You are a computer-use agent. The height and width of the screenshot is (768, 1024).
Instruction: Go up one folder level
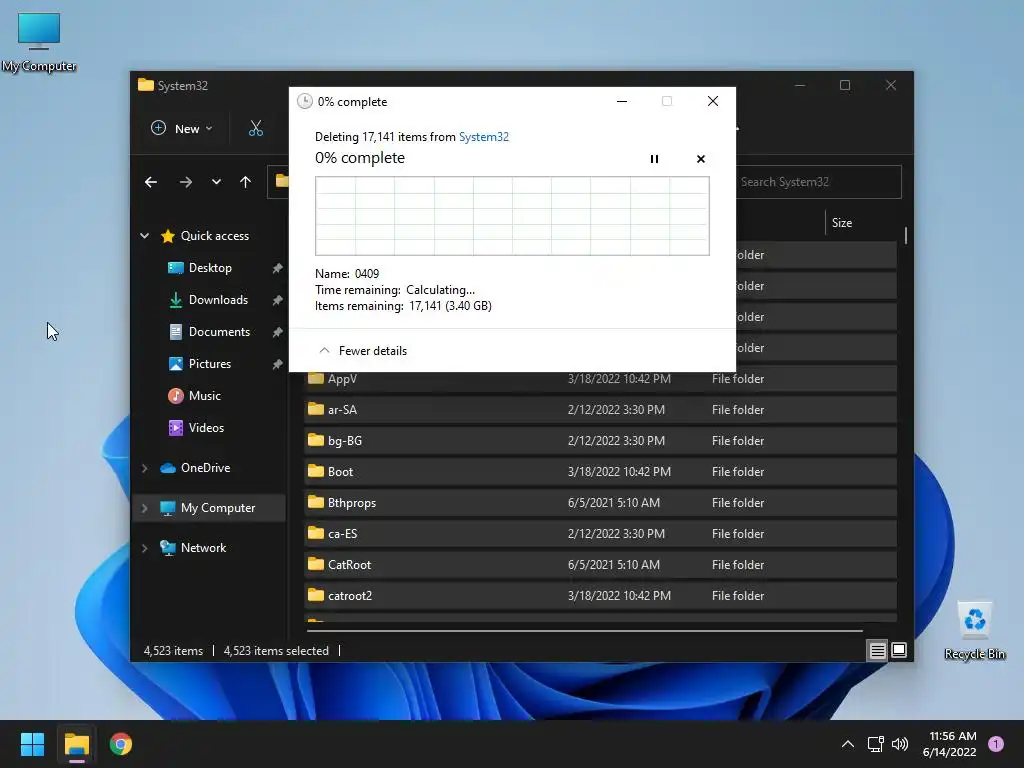(x=246, y=182)
